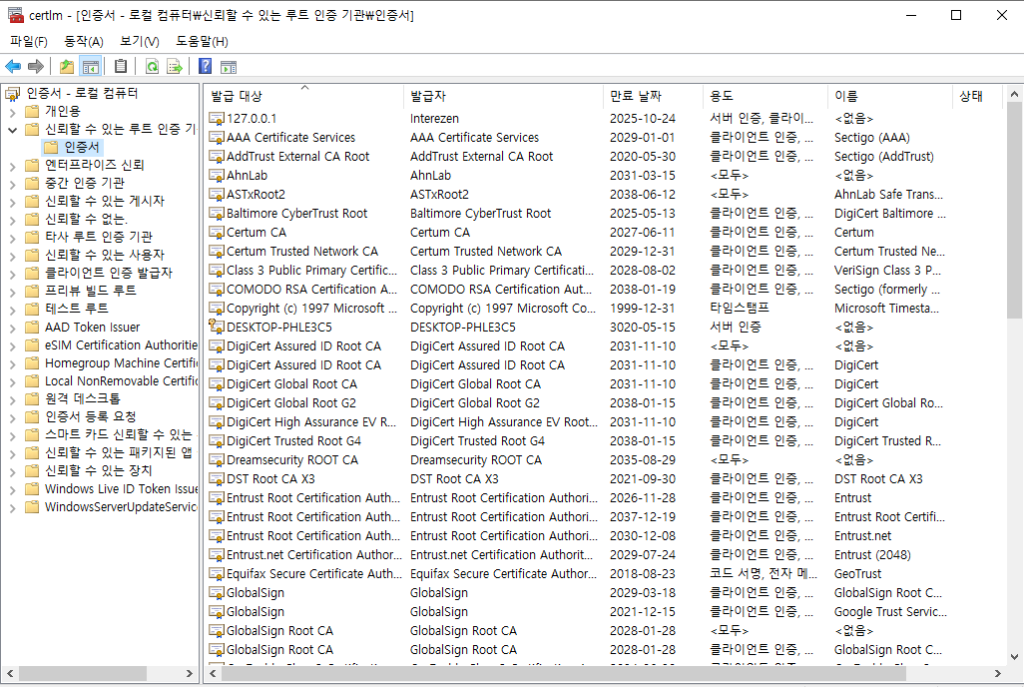Select the 인증서 등록 요청 tree item
The height and width of the screenshot is (687, 1024).
click(x=91, y=417)
